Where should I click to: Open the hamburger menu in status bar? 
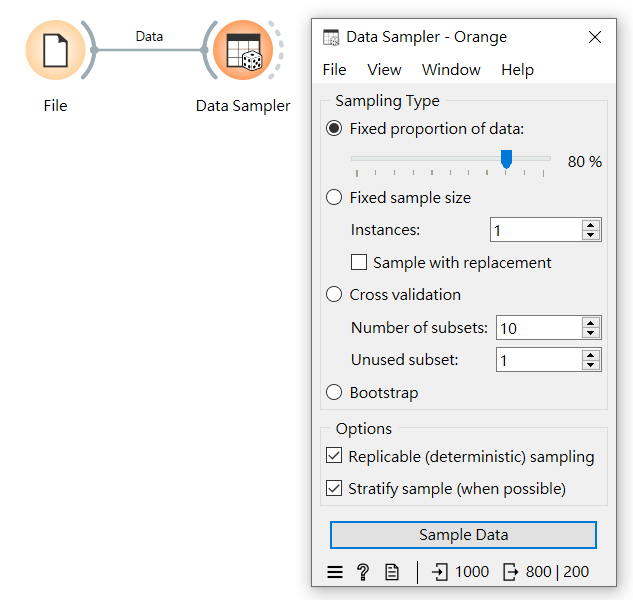coord(335,572)
